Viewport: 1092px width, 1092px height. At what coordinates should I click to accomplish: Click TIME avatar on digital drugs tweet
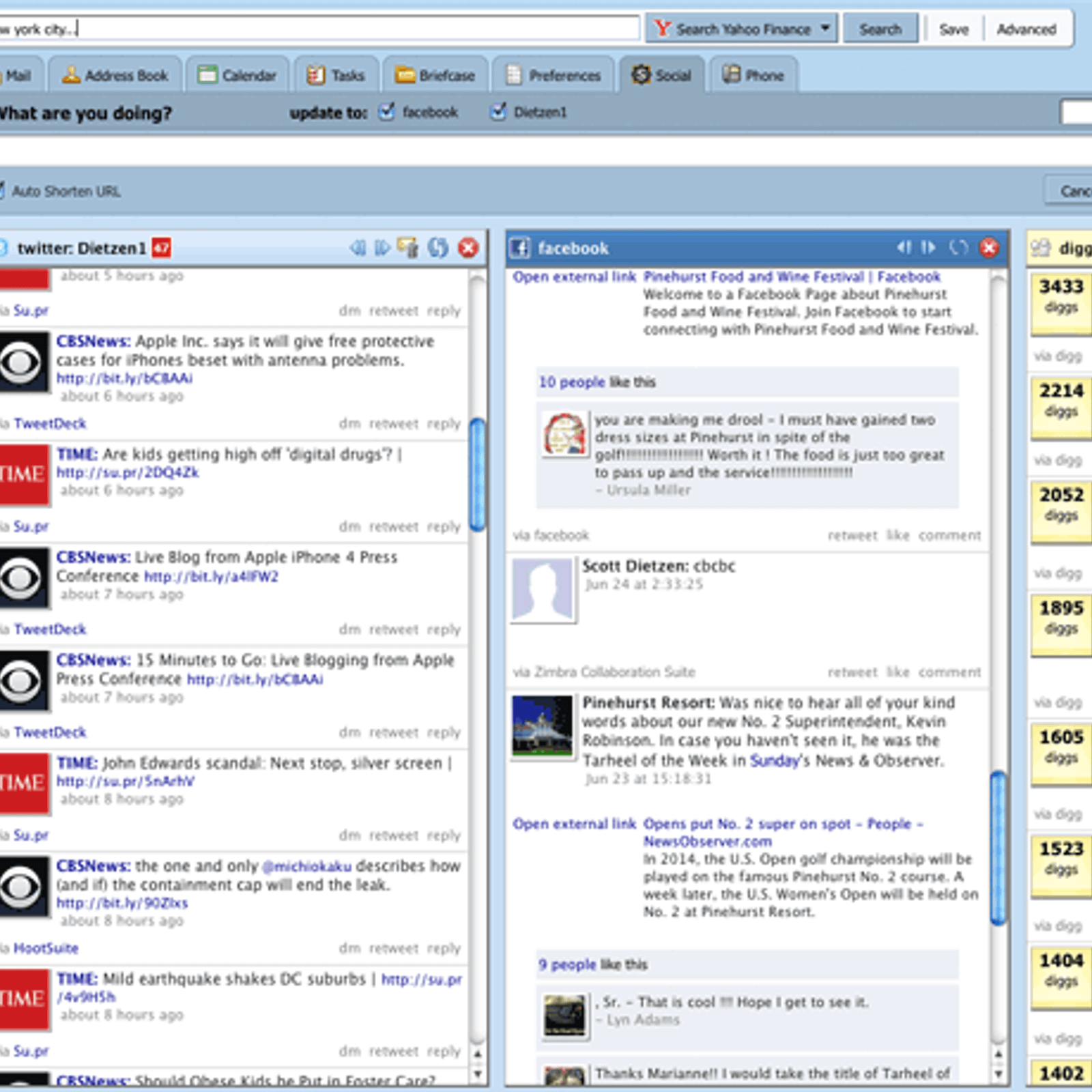(x=24, y=475)
